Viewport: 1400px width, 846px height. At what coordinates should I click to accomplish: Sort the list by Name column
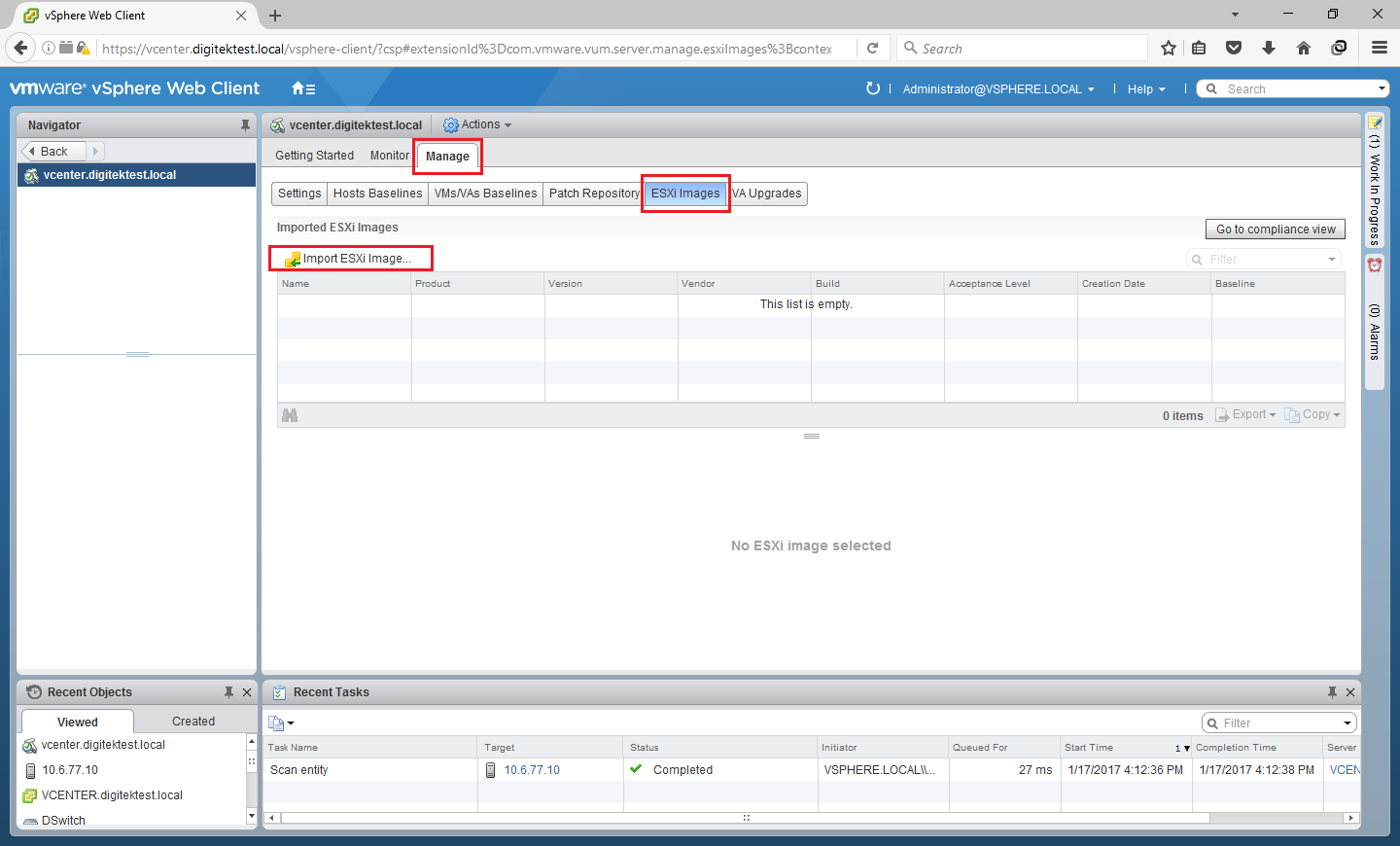coord(344,284)
